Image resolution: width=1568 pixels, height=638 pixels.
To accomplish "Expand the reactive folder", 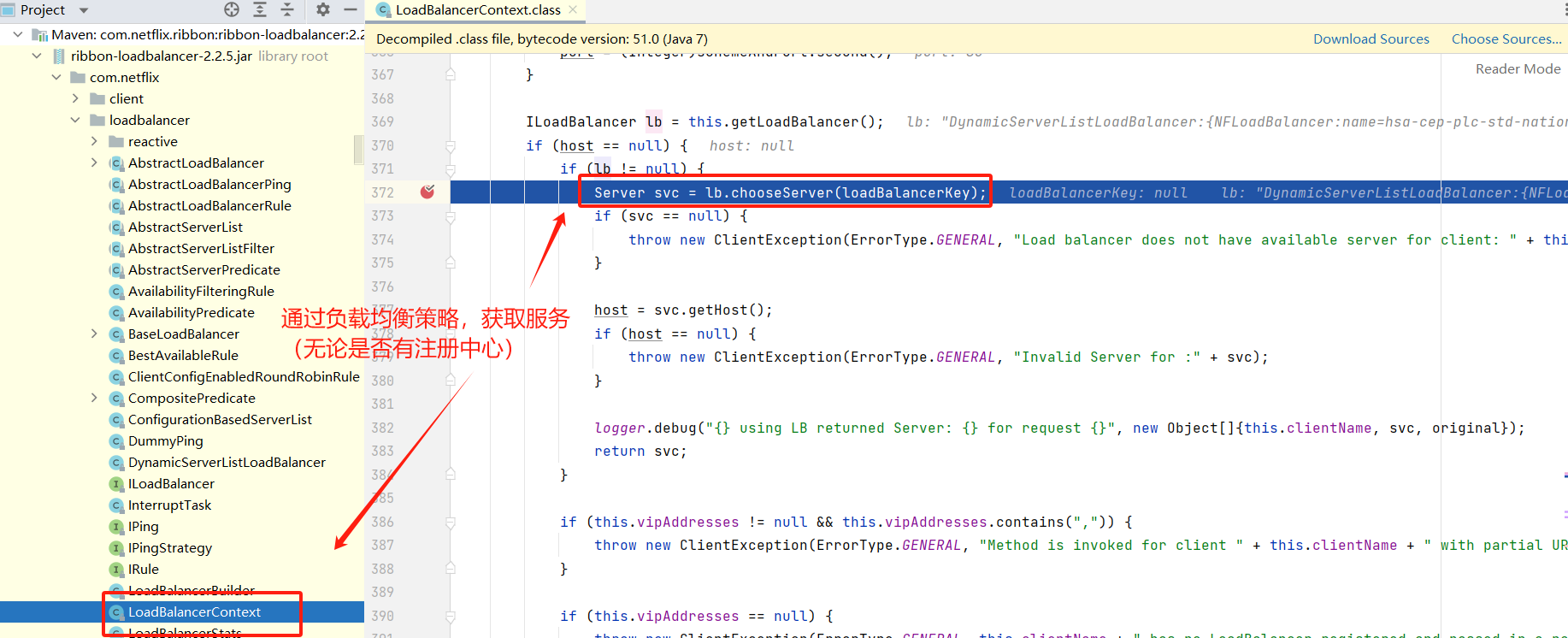I will coord(94,142).
